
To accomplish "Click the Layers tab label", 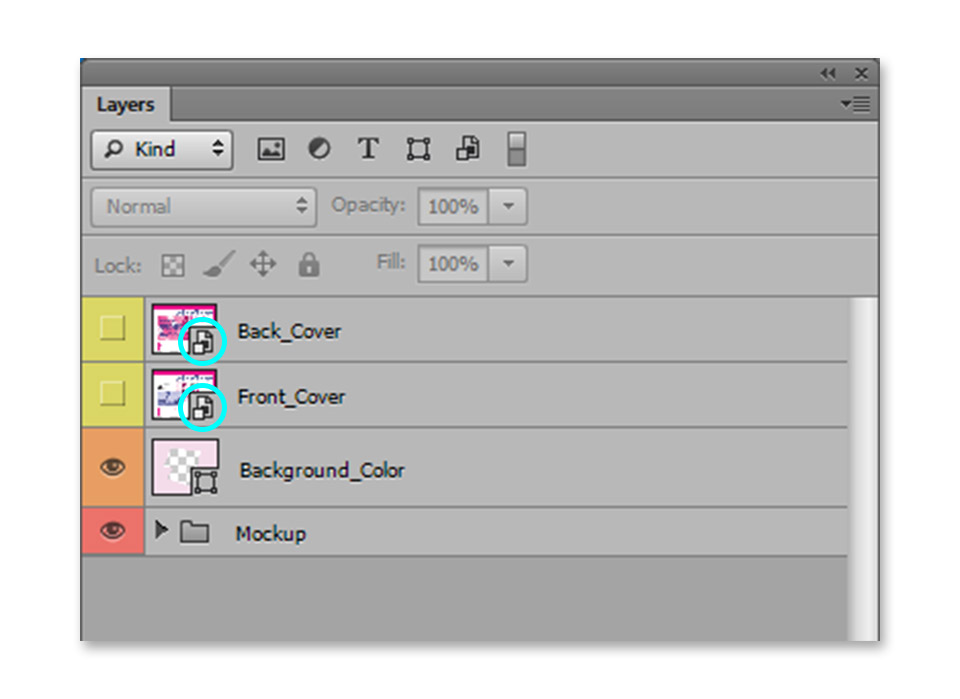I will 126,104.
